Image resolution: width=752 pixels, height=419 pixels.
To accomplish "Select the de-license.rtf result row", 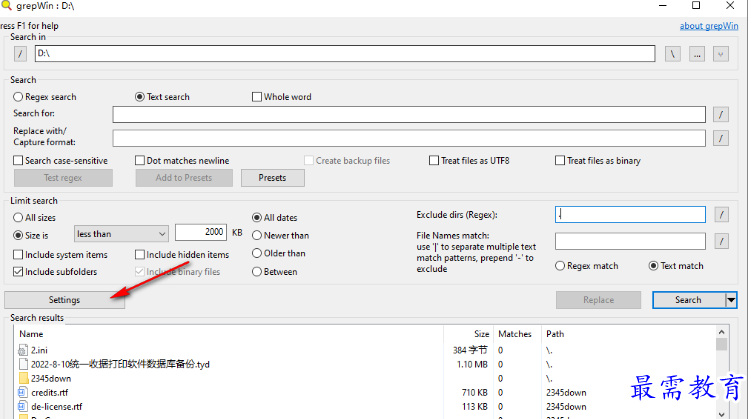I will [366, 407].
